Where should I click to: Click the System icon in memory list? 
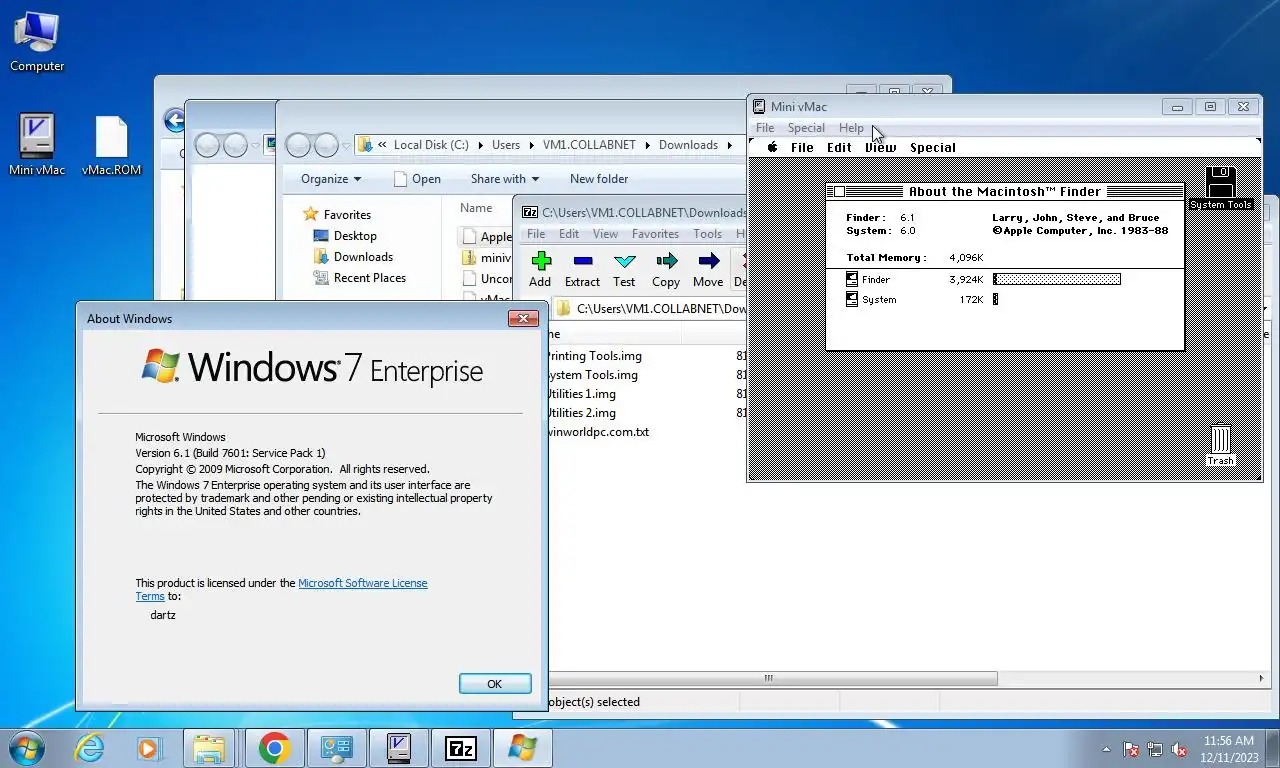[852, 299]
